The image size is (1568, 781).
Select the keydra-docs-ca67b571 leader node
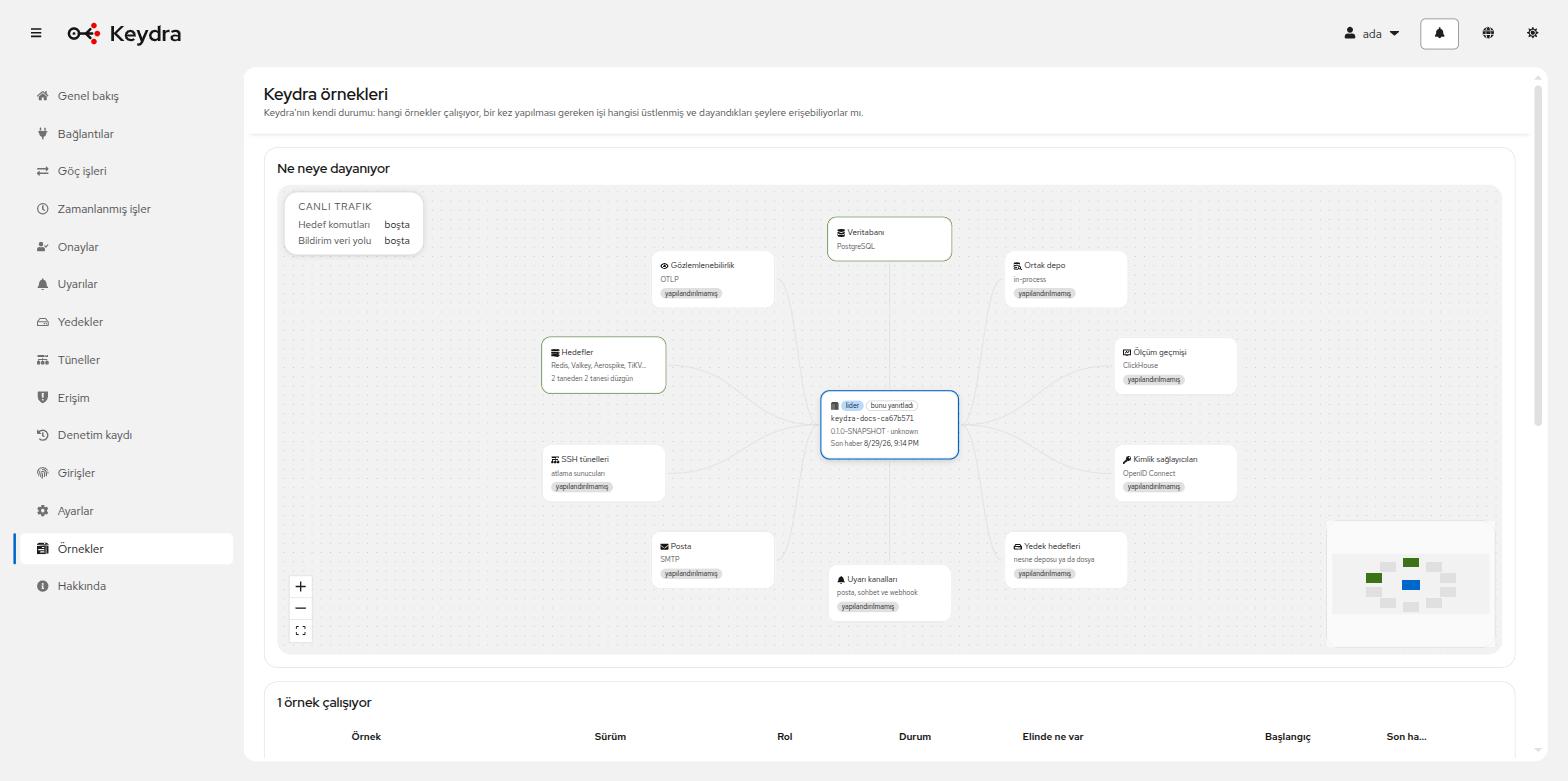click(x=889, y=425)
